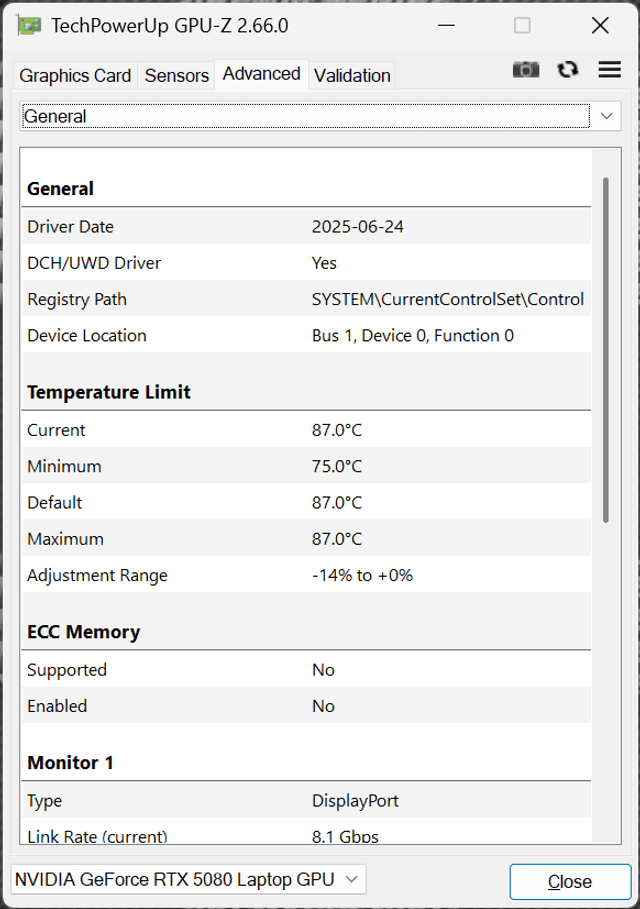Select the Type value DisplayPort
The height and width of the screenshot is (909, 640).
click(355, 801)
